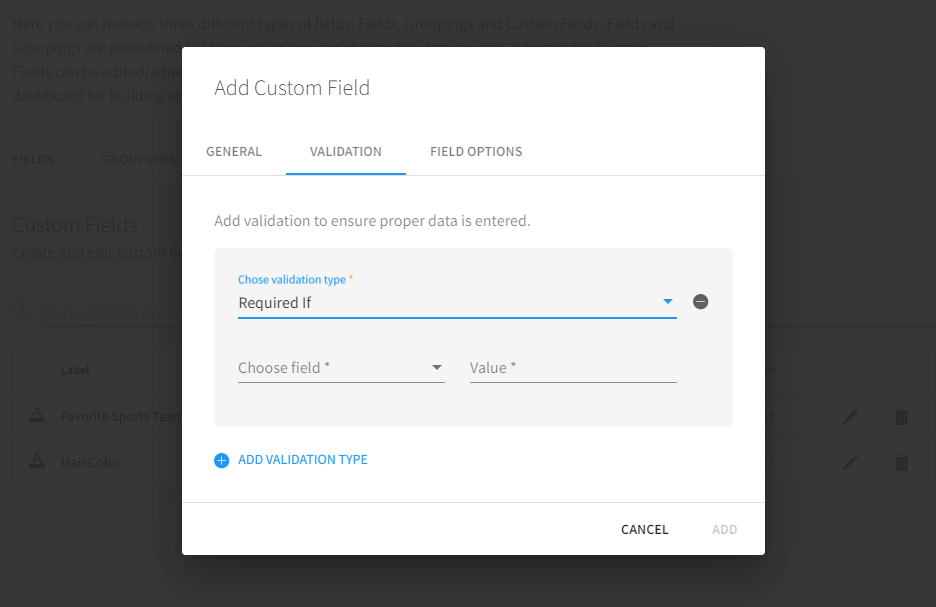The width and height of the screenshot is (936, 607).
Task: Open the Field Options tab
Action: click(476, 152)
